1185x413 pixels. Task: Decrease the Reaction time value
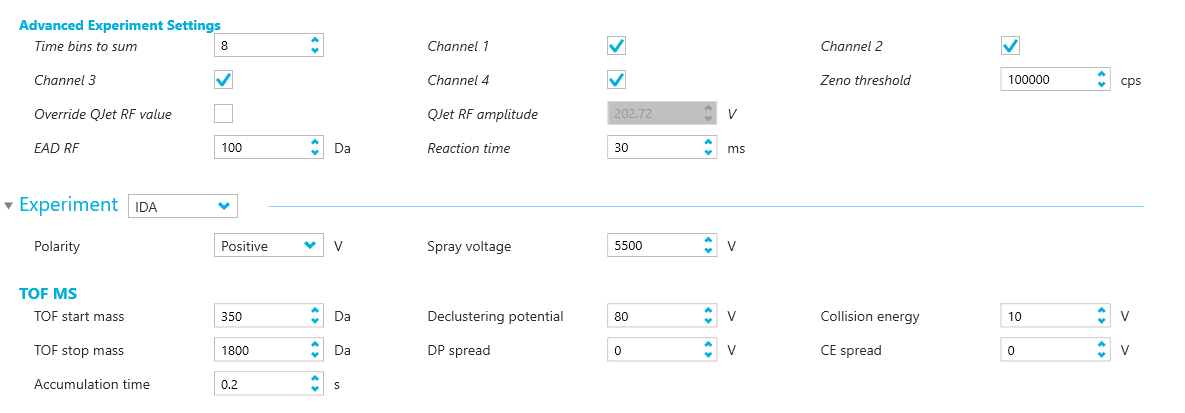708,153
